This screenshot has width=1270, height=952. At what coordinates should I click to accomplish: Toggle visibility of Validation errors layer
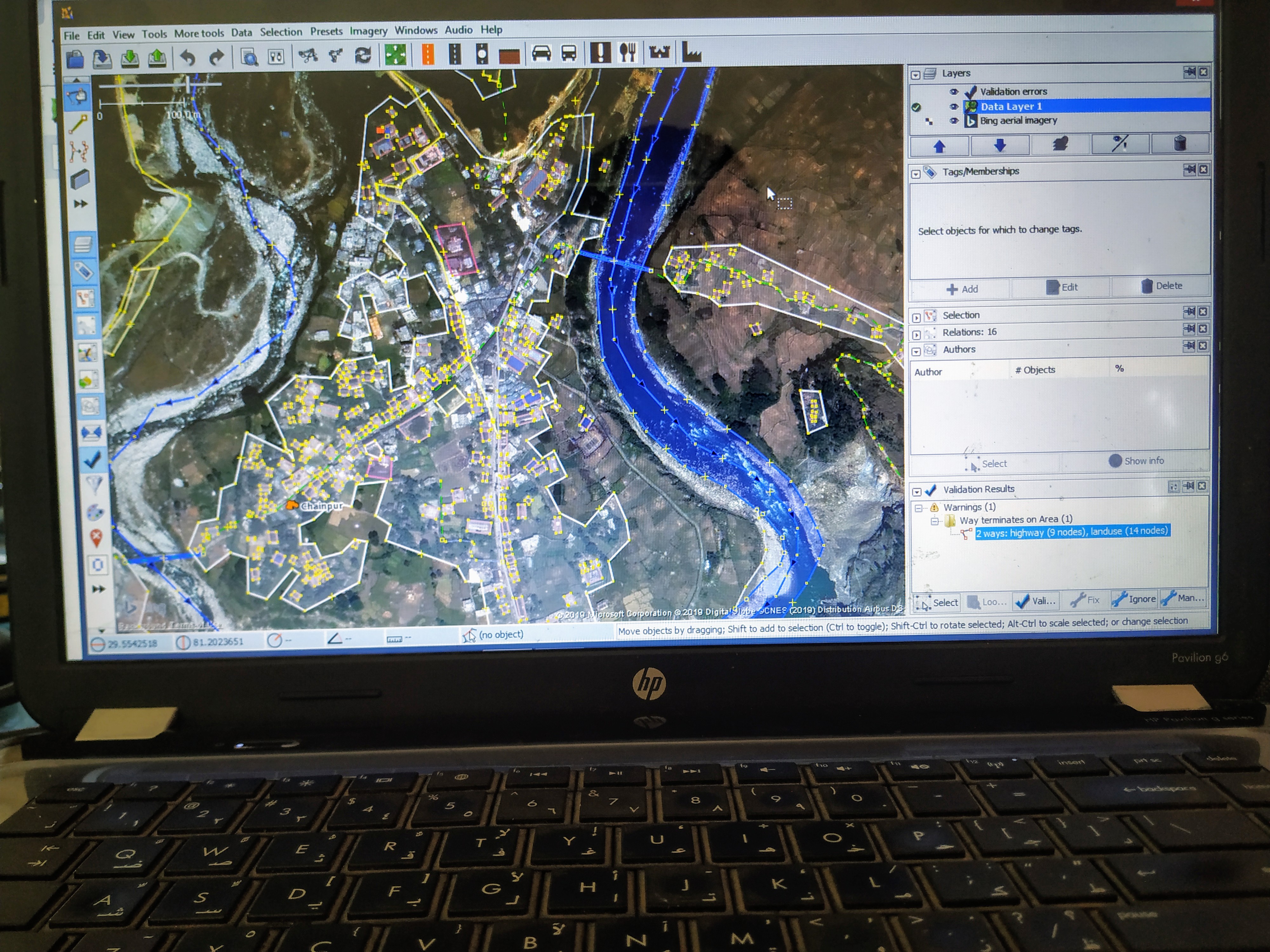(x=954, y=92)
